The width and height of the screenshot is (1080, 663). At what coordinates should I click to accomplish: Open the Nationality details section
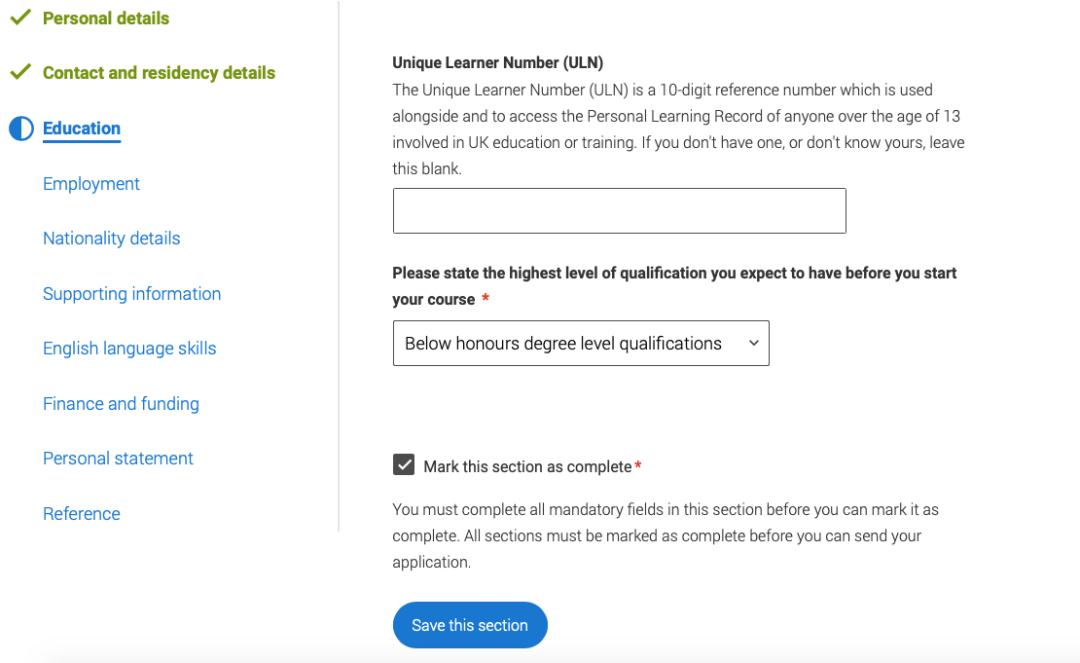[111, 239]
